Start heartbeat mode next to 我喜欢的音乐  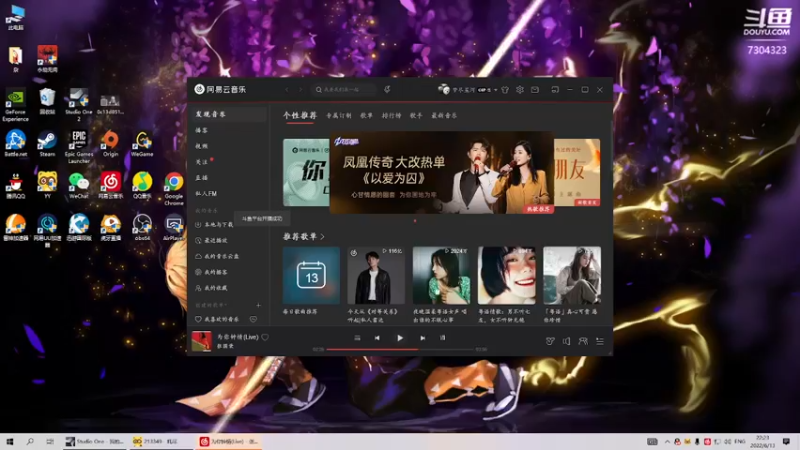tap(253, 319)
